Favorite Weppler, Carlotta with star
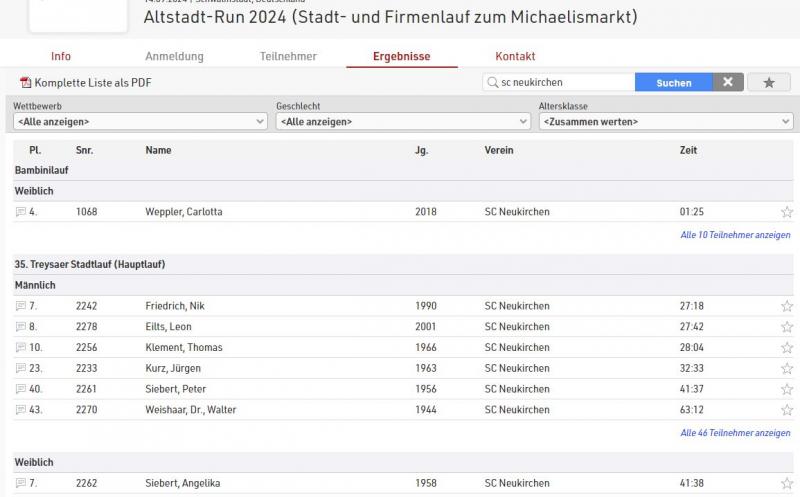 (787, 212)
